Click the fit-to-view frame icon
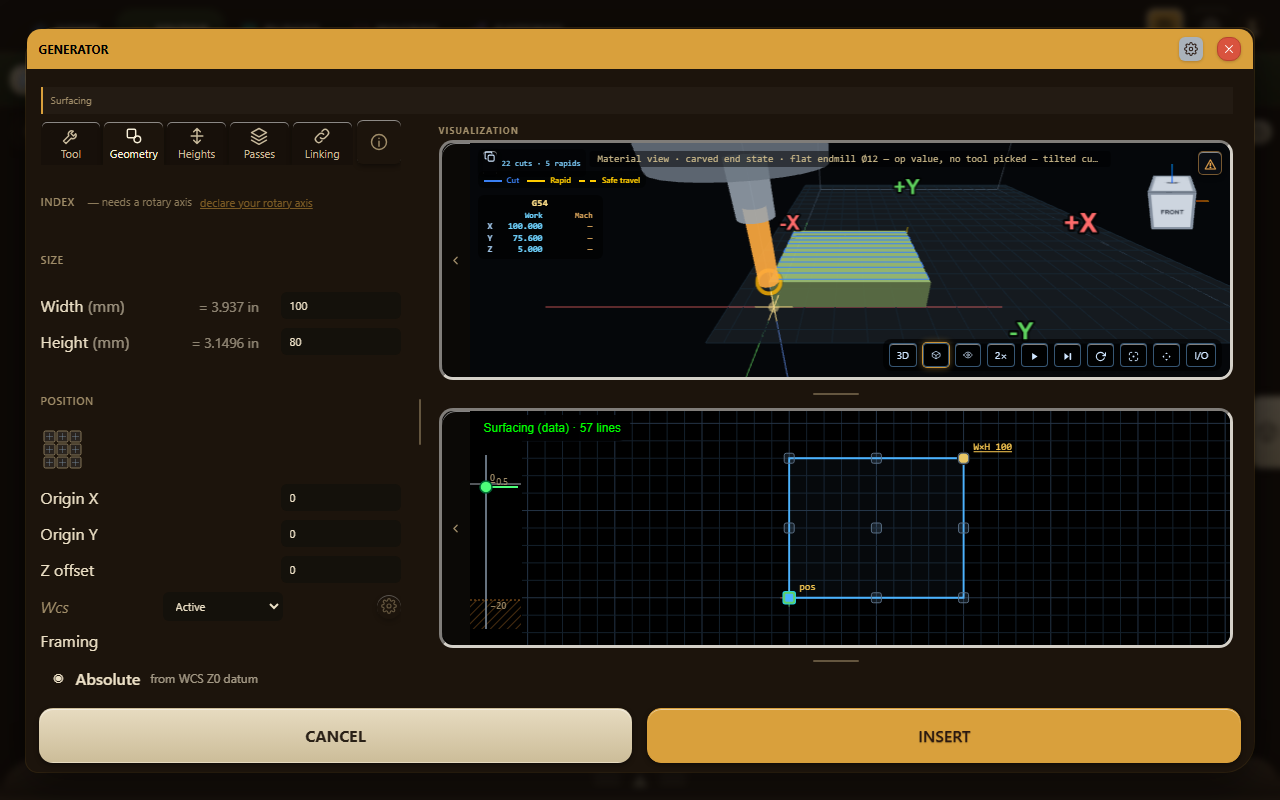Image resolution: width=1280 pixels, height=800 pixels. point(1133,355)
